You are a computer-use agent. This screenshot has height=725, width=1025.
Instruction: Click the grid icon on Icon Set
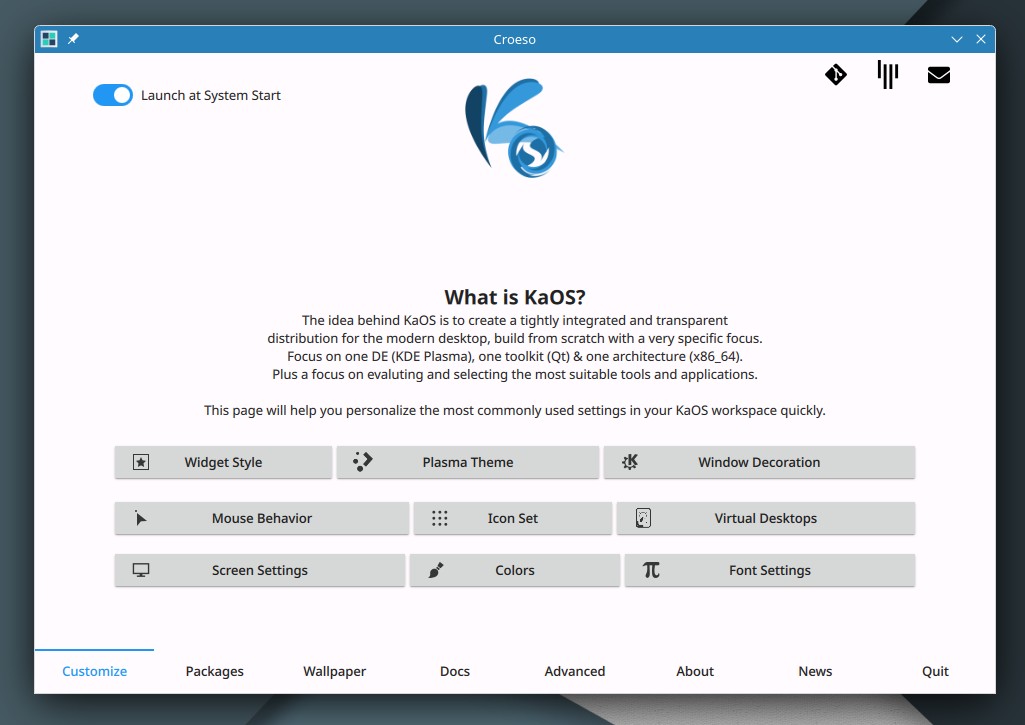439,518
